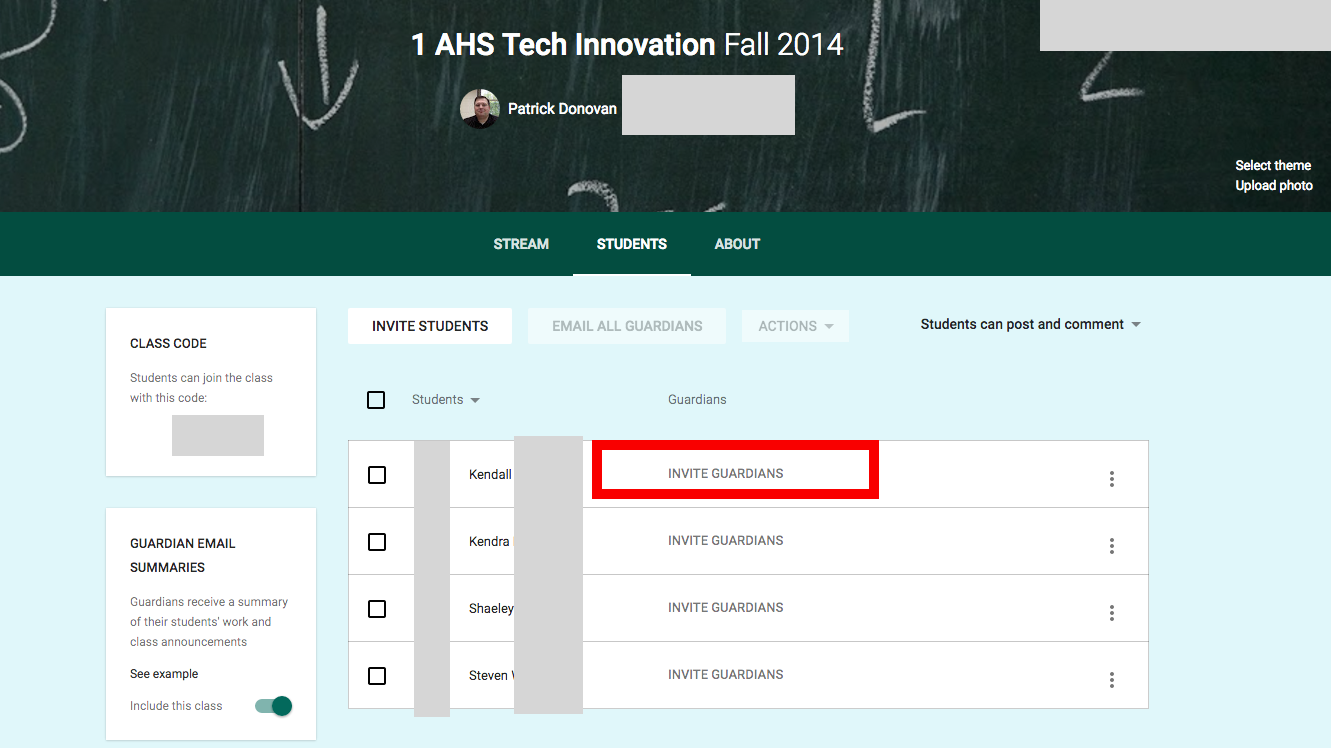The width and height of the screenshot is (1331, 748).
Task: Click Invite Guardians for Kendall
Action: [x=726, y=474]
